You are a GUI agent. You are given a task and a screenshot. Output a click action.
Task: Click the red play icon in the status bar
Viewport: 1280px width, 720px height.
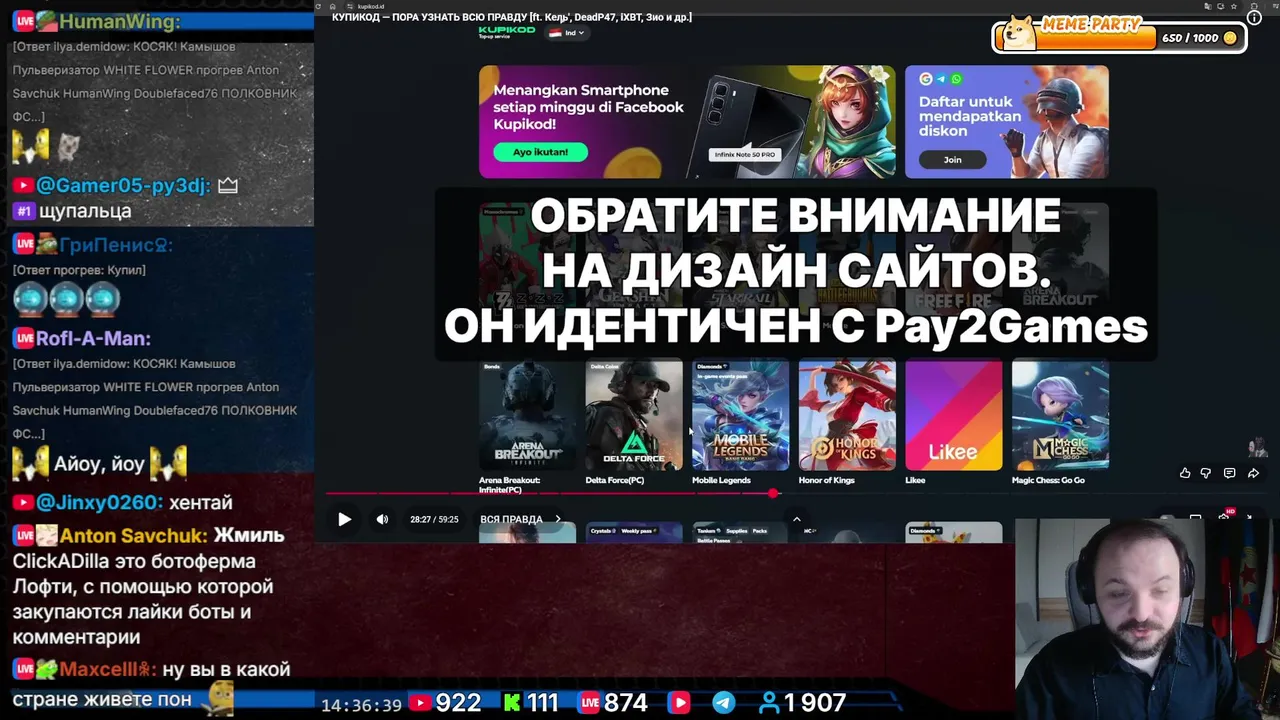[x=680, y=703]
